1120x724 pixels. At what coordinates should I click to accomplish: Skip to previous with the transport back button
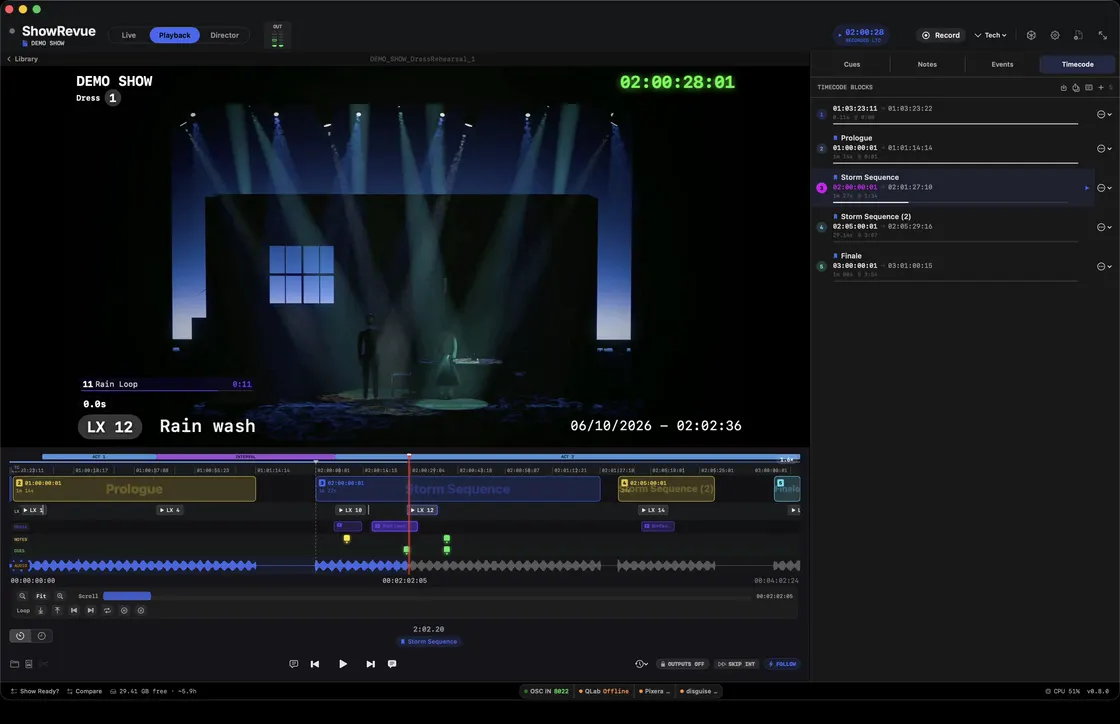[315, 664]
